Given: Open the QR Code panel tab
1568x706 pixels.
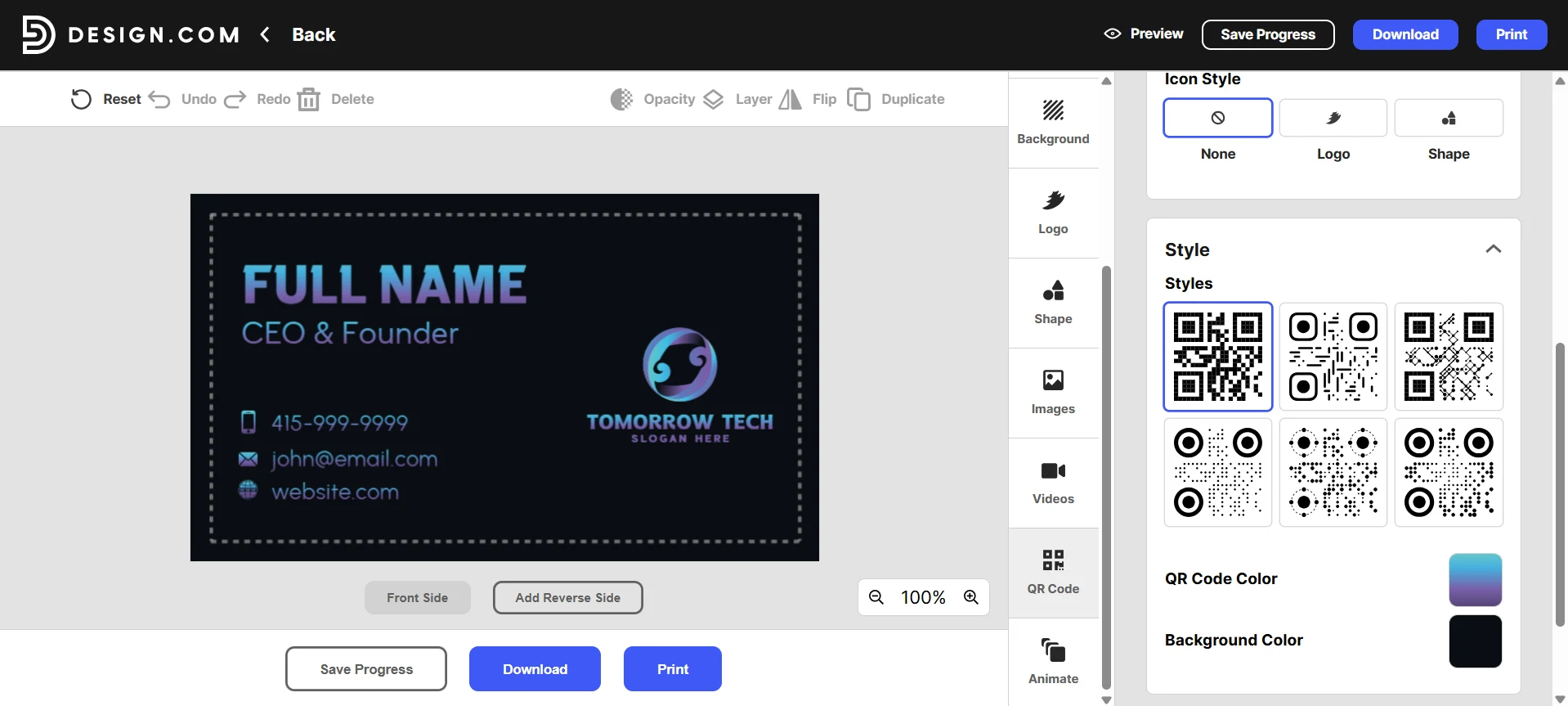Looking at the screenshot, I should point(1053,573).
